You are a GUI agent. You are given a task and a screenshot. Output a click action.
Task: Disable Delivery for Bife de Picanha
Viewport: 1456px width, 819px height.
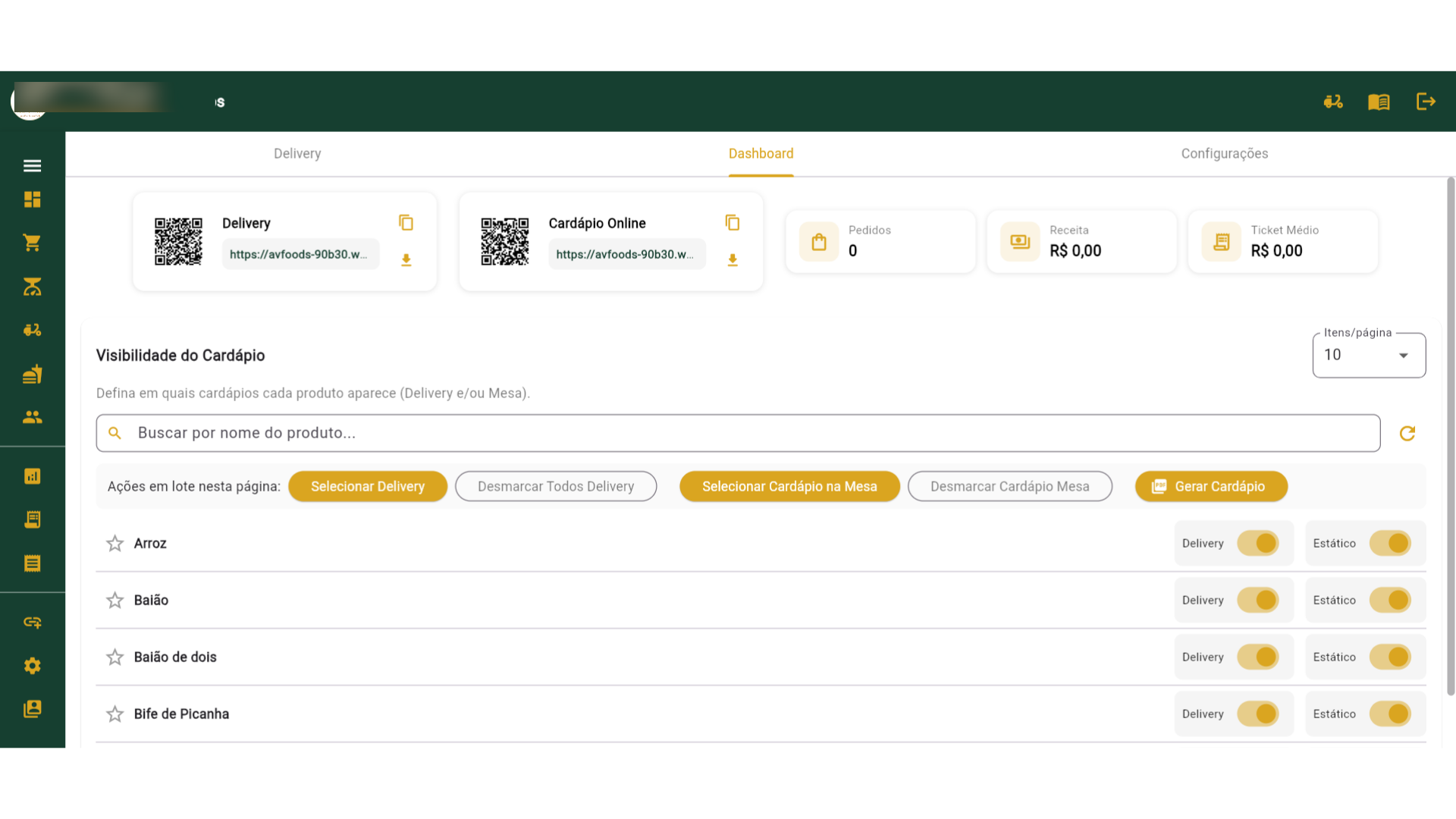tap(1258, 714)
